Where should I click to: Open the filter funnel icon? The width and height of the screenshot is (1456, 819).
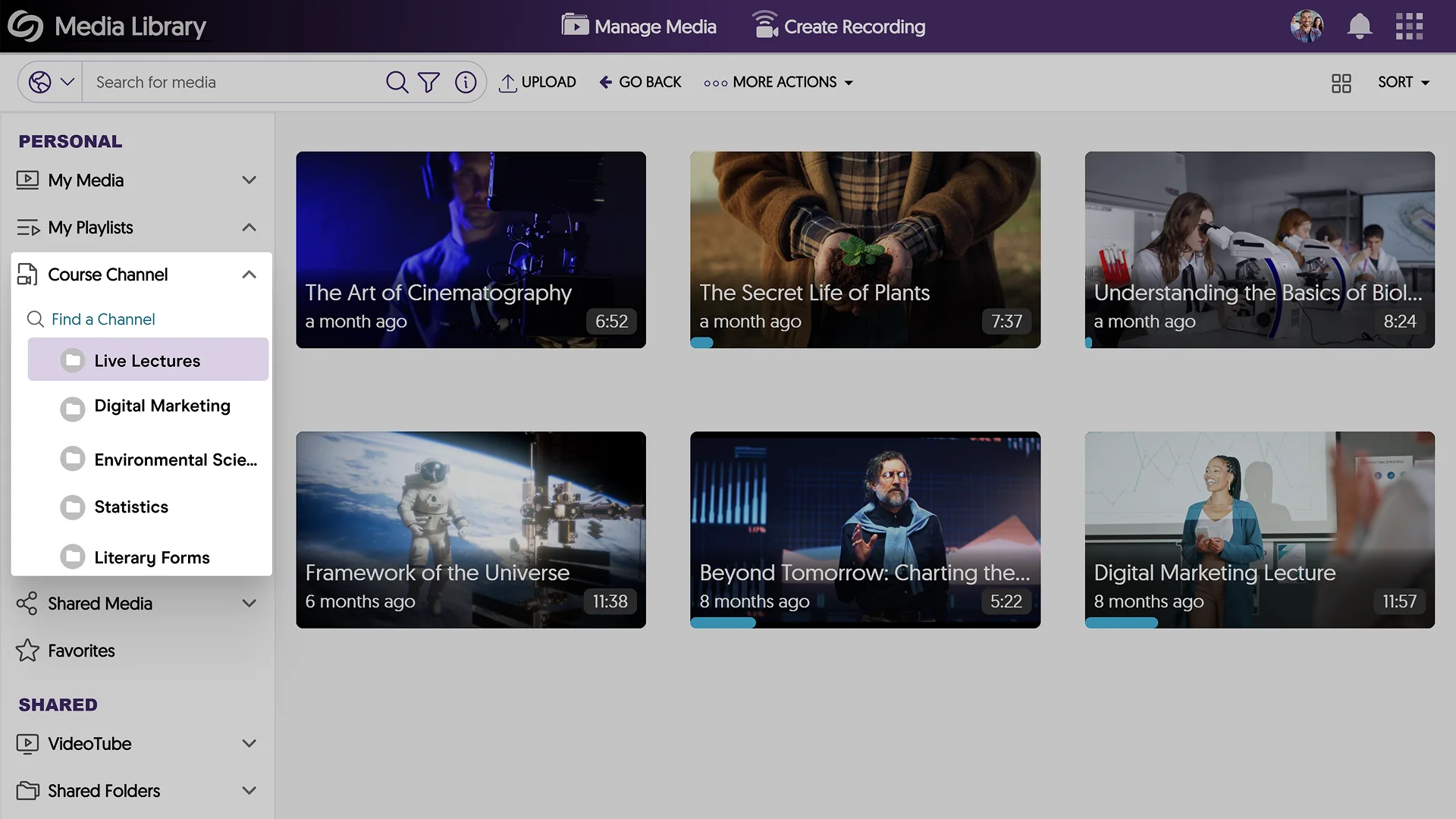click(x=428, y=82)
